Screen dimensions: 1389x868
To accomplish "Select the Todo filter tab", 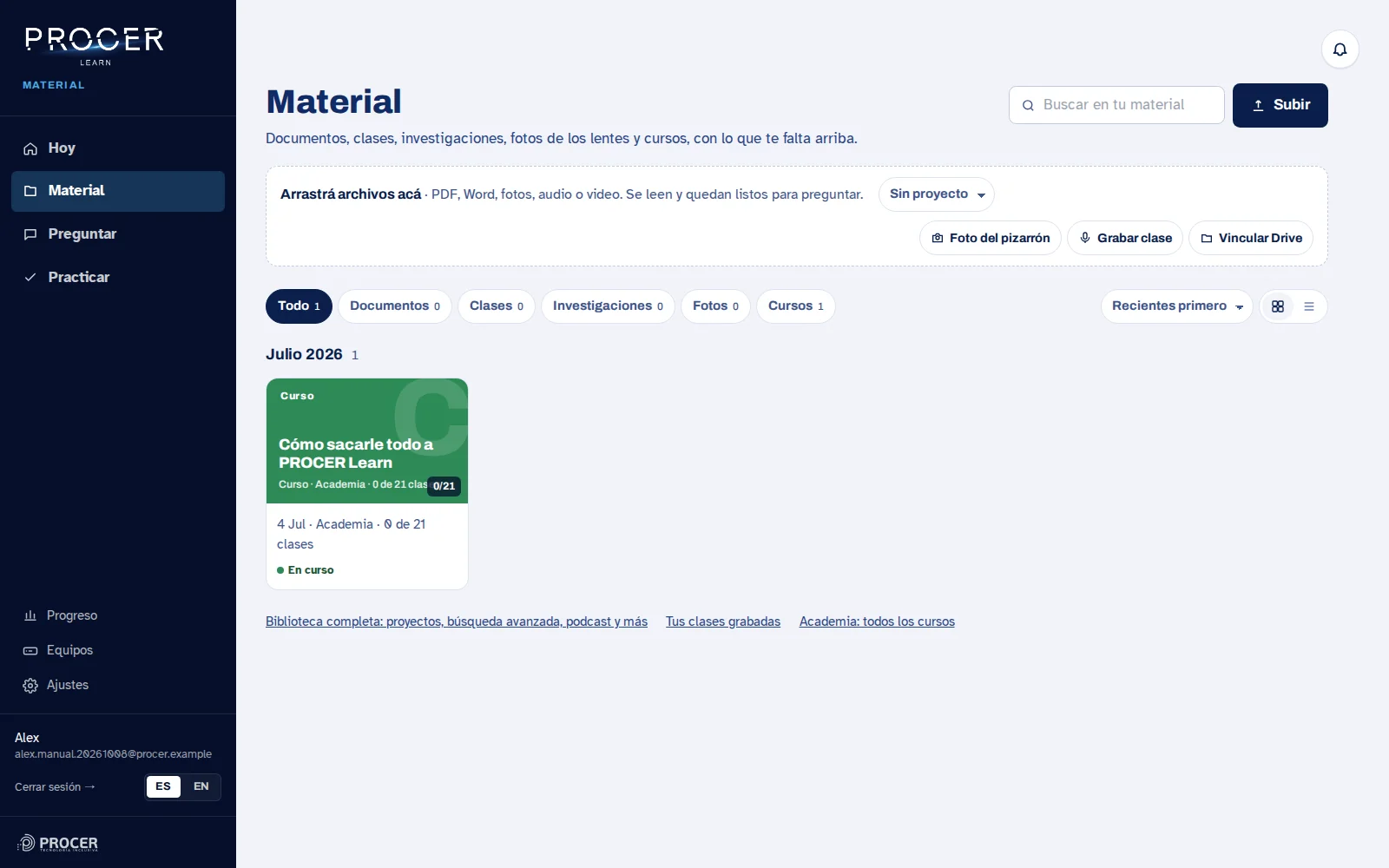I will point(299,306).
